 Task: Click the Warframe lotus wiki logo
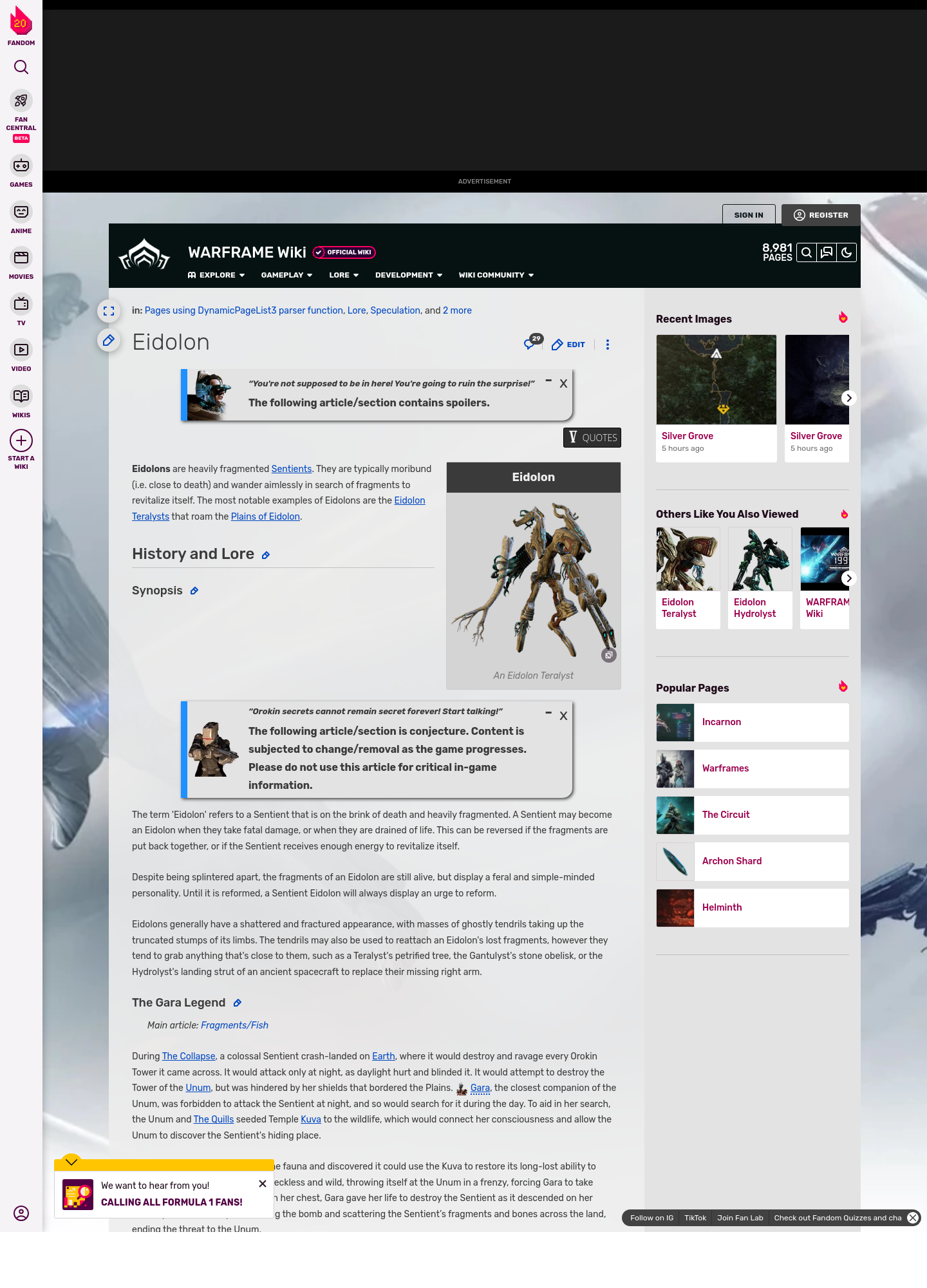tap(144, 255)
